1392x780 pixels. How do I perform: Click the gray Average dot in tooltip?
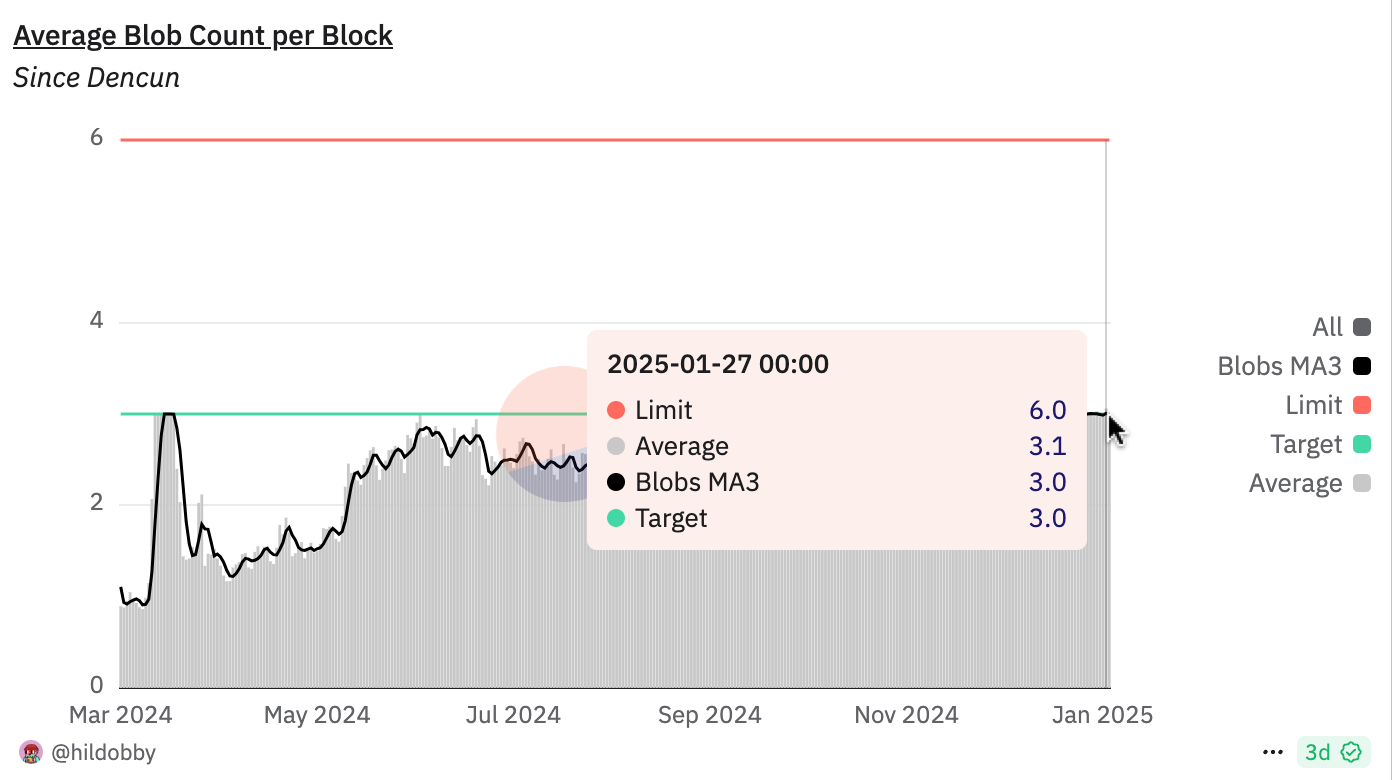pyautogui.click(x=616, y=447)
